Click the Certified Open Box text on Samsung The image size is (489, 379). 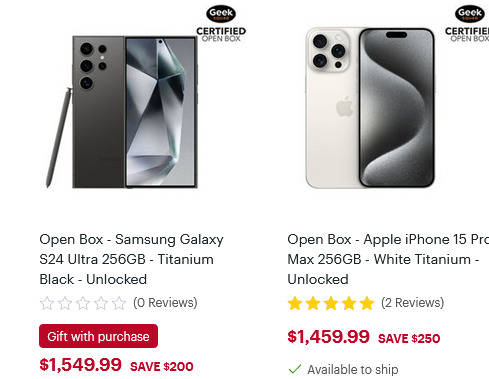221,35
